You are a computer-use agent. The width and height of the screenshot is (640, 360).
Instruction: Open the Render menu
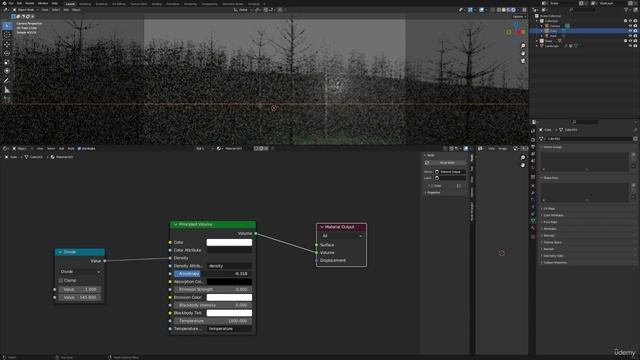[x=30, y=3]
